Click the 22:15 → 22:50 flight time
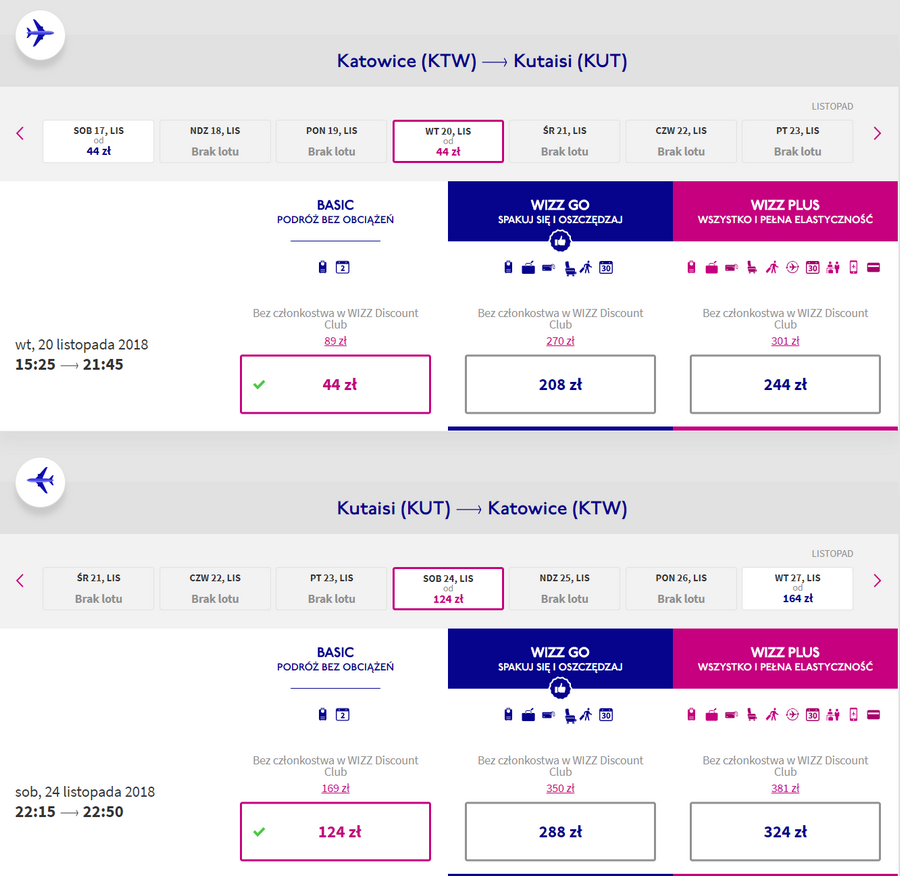The width and height of the screenshot is (900, 876). 69,812
